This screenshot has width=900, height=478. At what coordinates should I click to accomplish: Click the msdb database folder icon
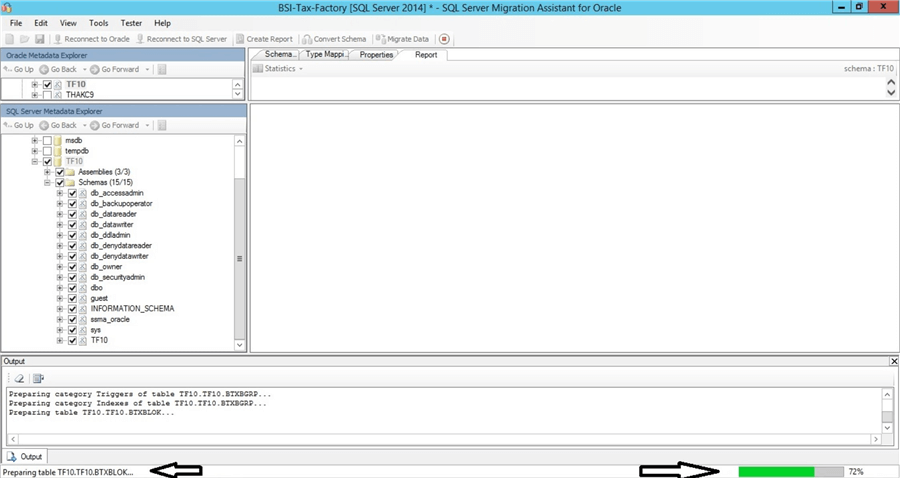[57, 141]
